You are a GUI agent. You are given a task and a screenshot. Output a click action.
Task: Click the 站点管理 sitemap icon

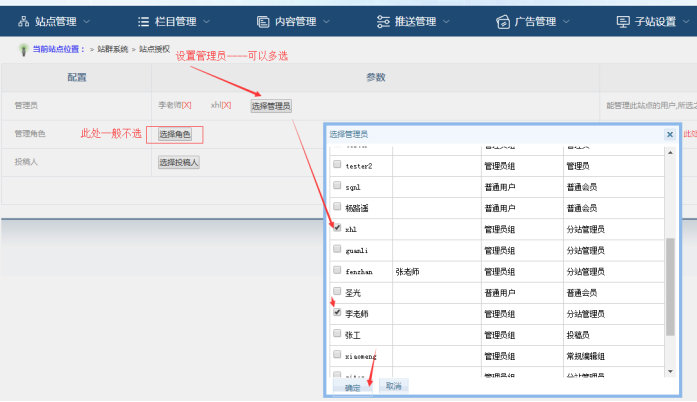pyautogui.click(x=24, y=20)
